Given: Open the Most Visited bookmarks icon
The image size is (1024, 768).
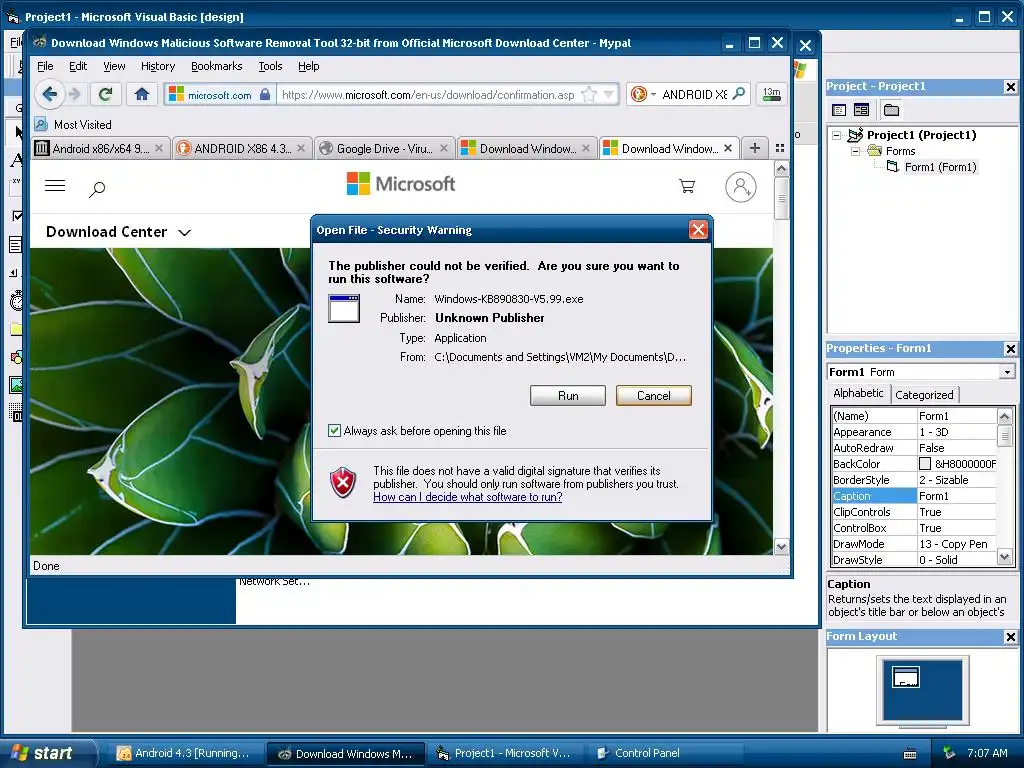Looking at the screenshot, I should [40, 124].
